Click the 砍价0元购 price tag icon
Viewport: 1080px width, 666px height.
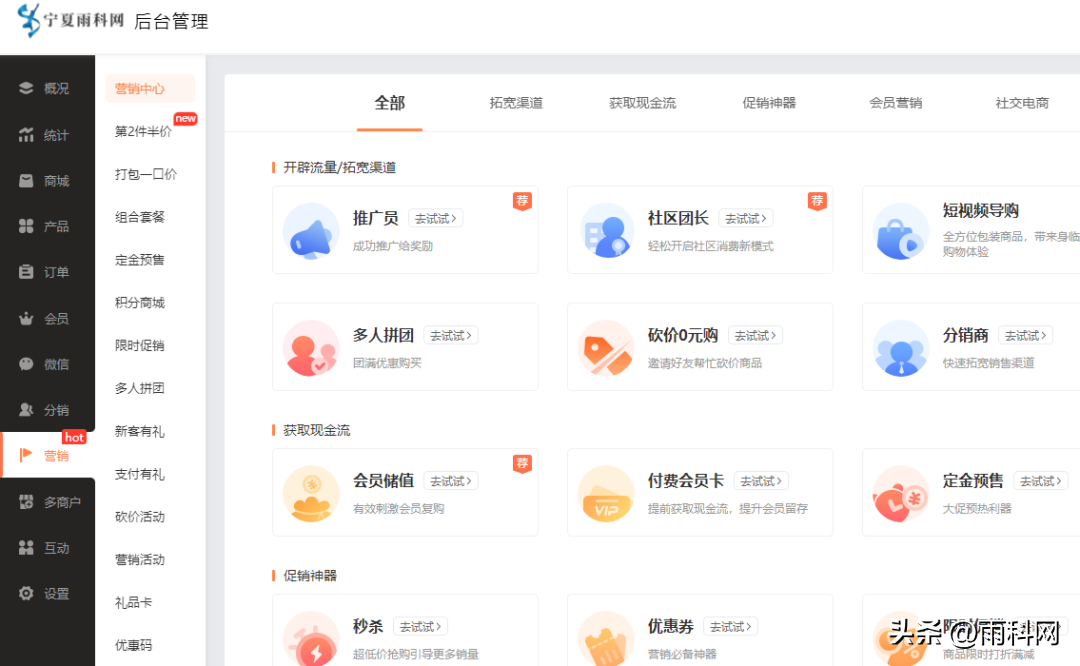[606, 348]
